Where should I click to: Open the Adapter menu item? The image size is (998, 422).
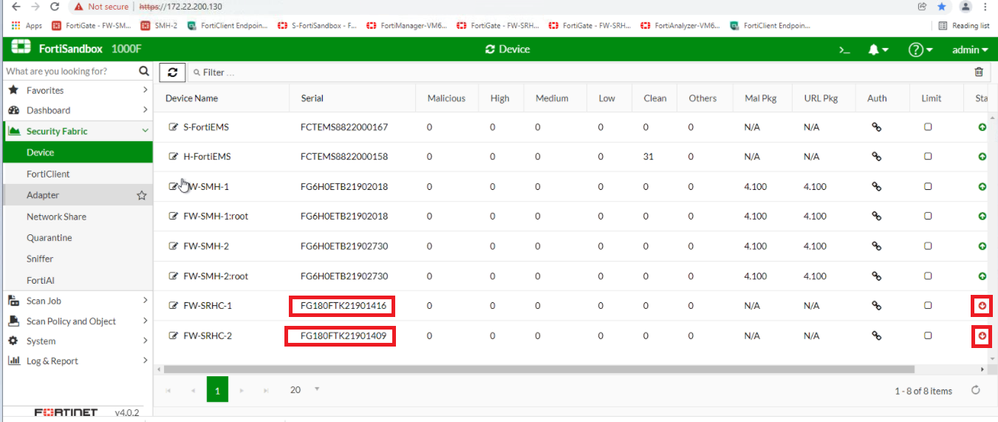point(78,195)
